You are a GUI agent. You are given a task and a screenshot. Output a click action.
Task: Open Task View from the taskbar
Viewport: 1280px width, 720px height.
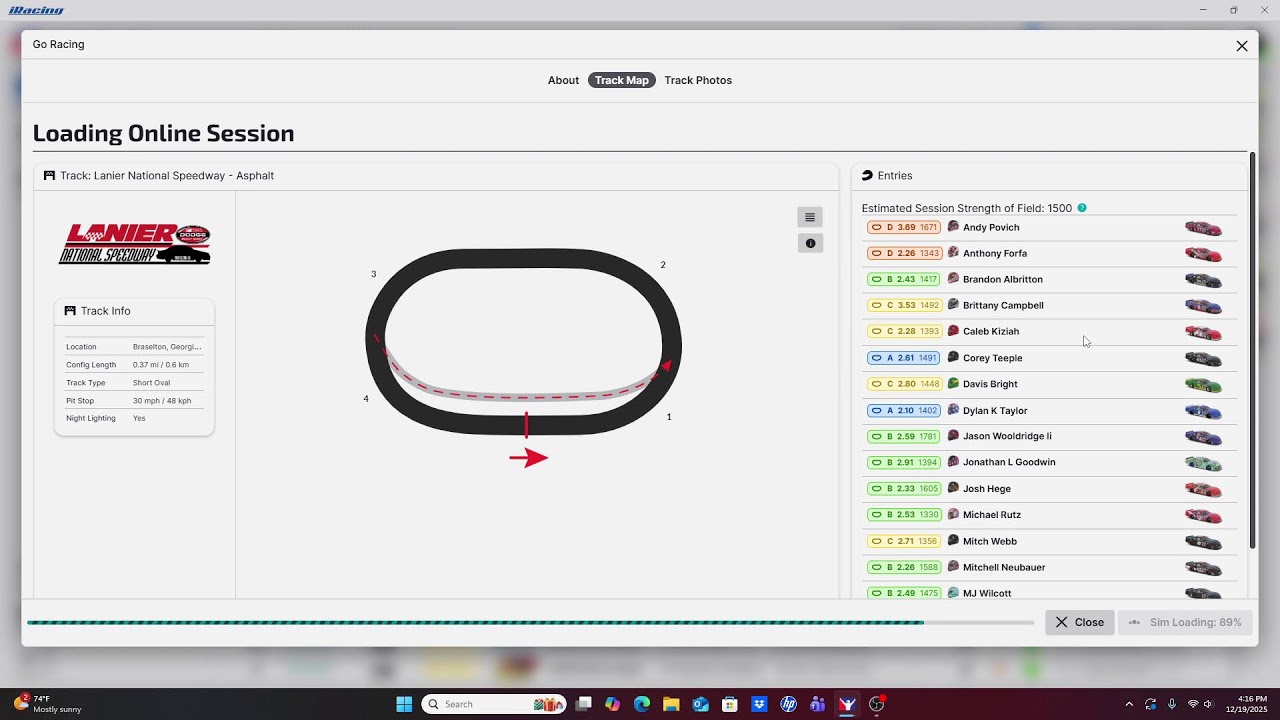pyautogui.click(x=584, y=704)
